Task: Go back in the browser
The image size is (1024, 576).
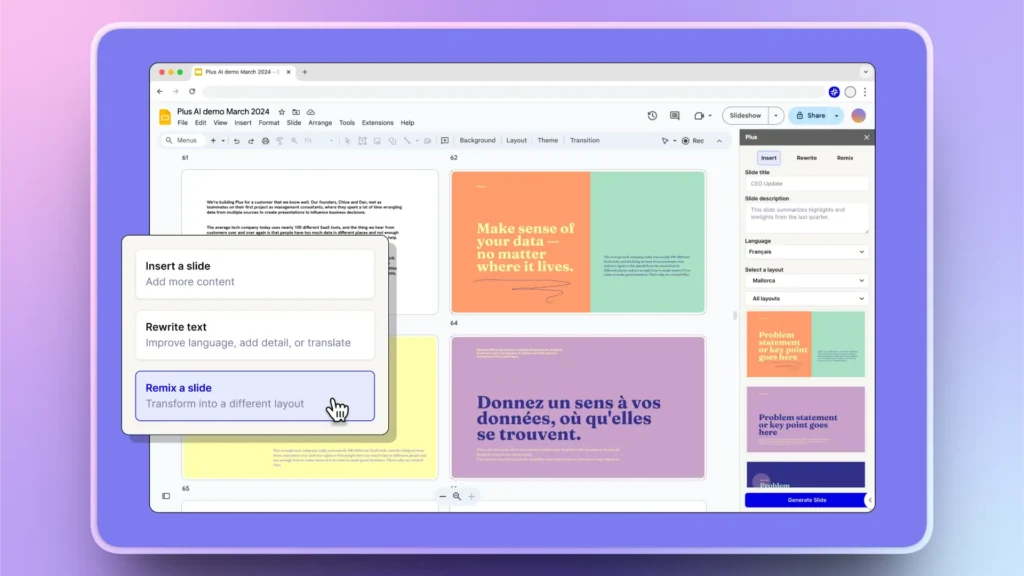Action: point(160,91)
